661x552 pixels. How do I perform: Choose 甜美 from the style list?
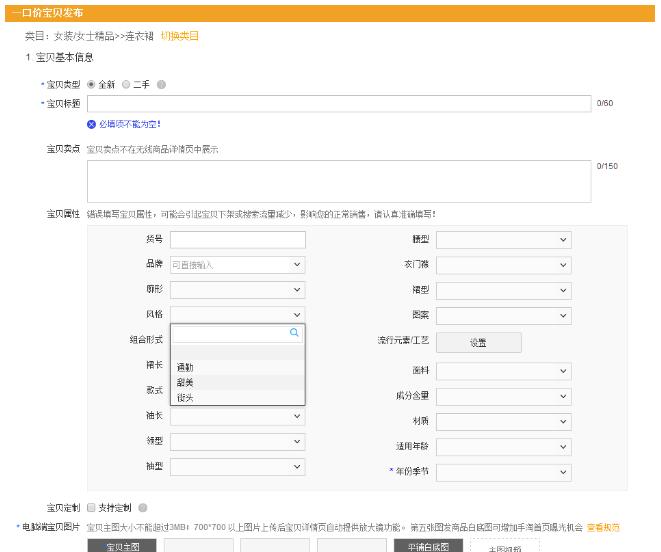[186, 382]
